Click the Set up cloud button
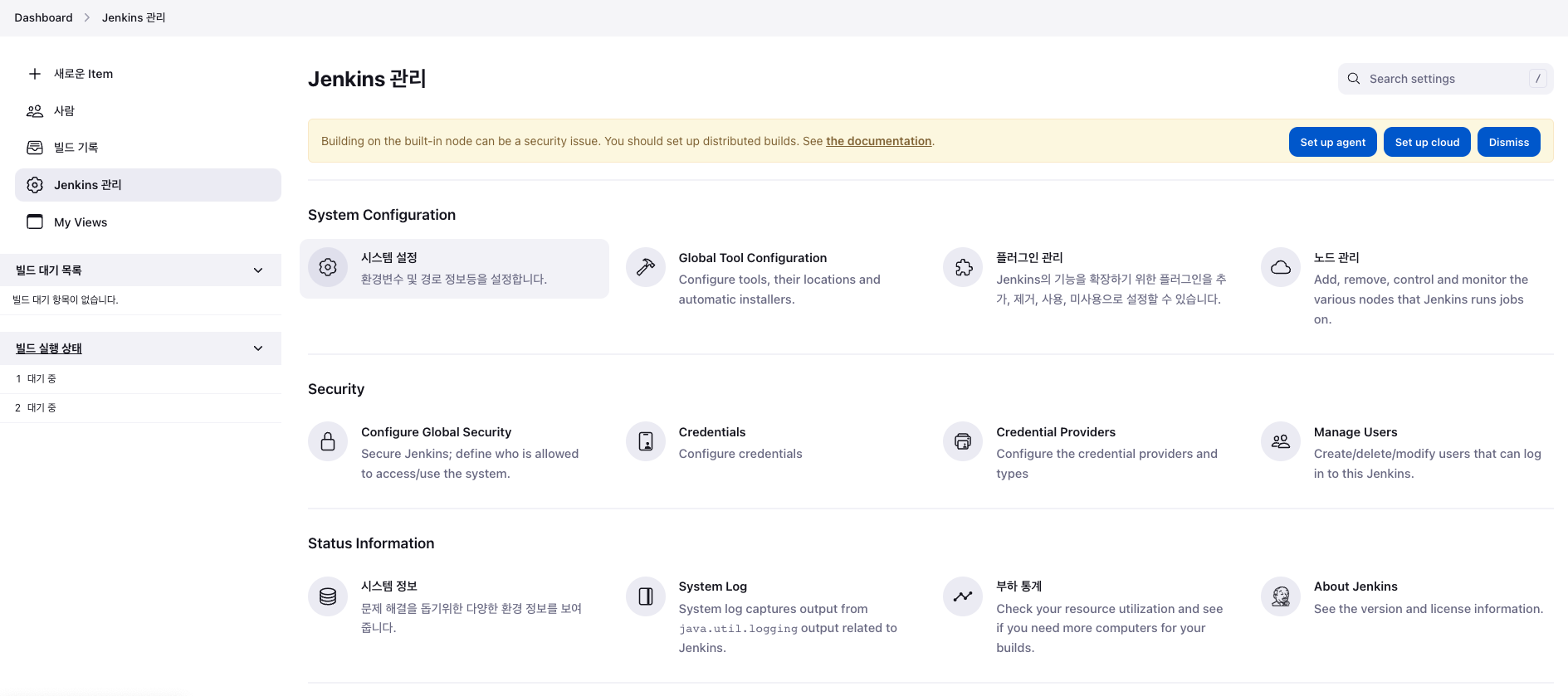 click(x=1427, y=142)
